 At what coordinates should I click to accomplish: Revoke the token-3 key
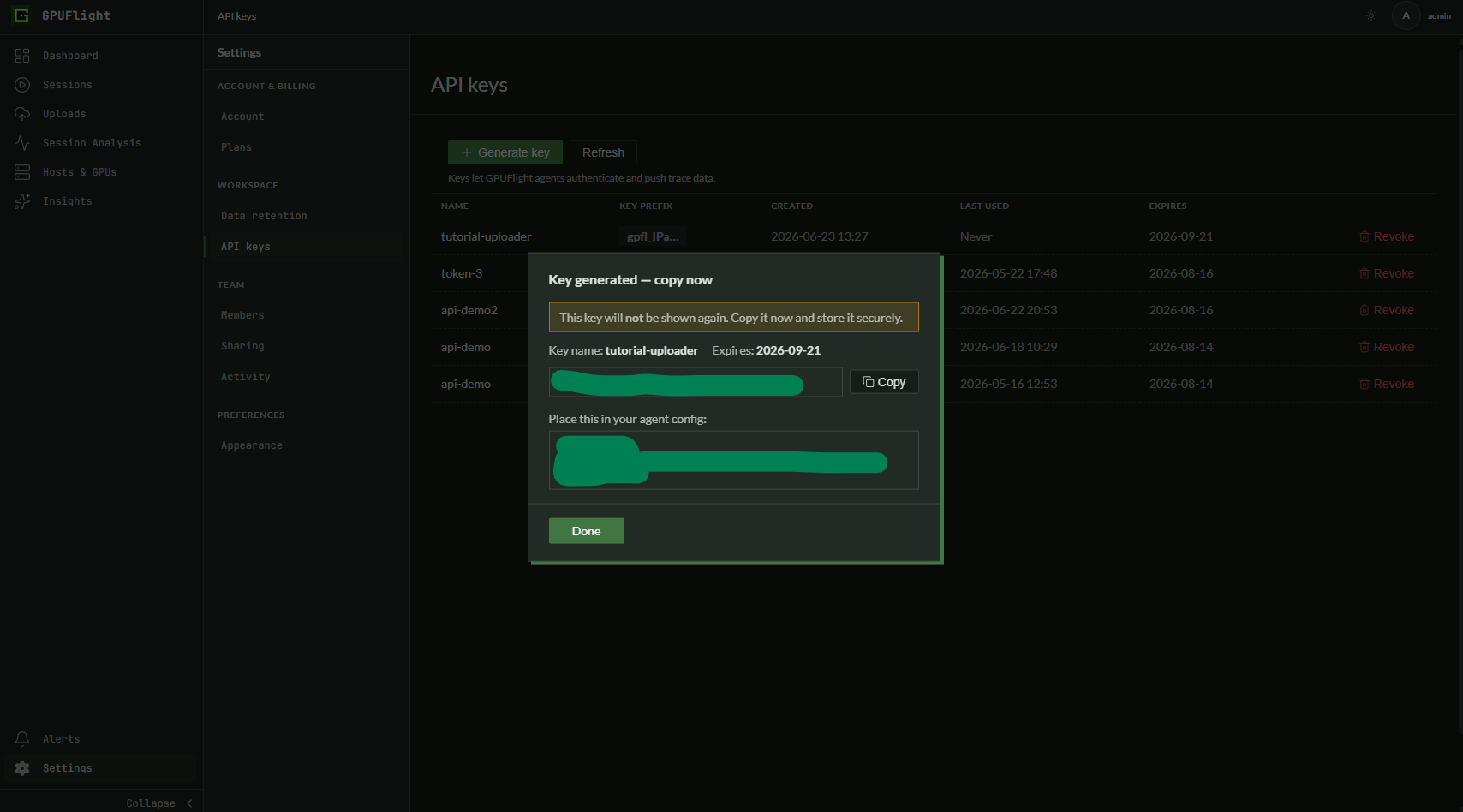(x=1387, y=273)
